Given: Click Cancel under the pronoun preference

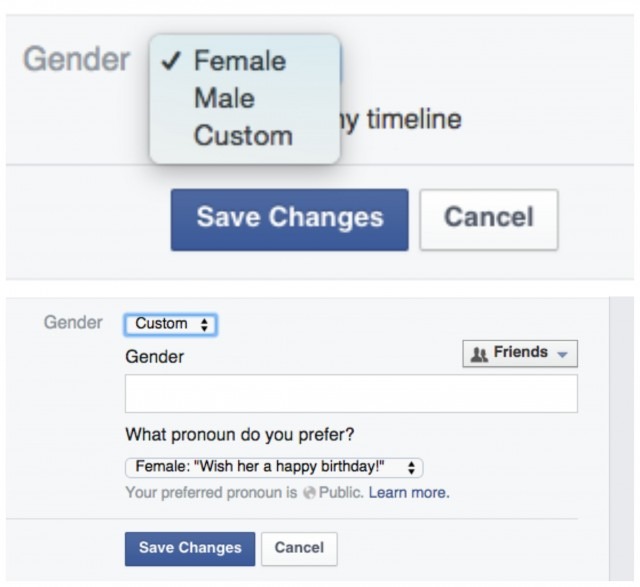Looking at the screenshot, I should point(300,548).
